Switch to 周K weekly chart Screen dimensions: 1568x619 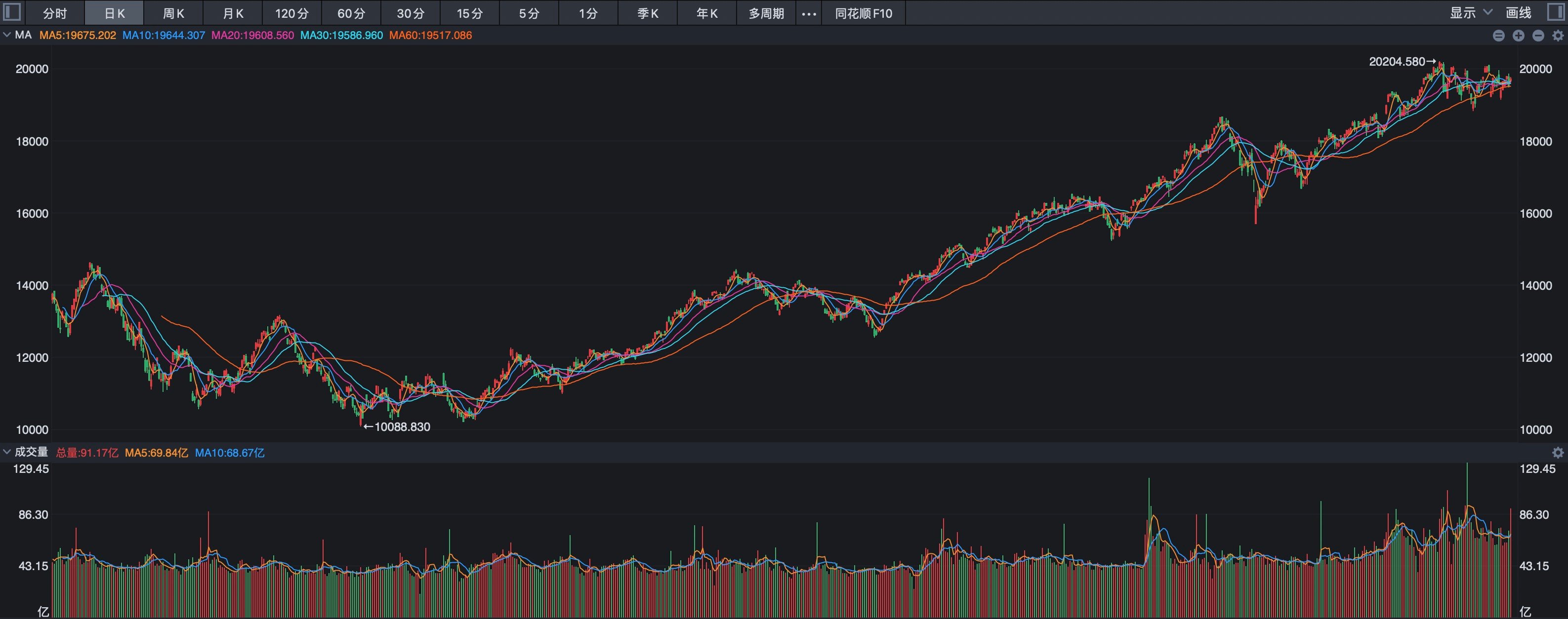point(173,13)
